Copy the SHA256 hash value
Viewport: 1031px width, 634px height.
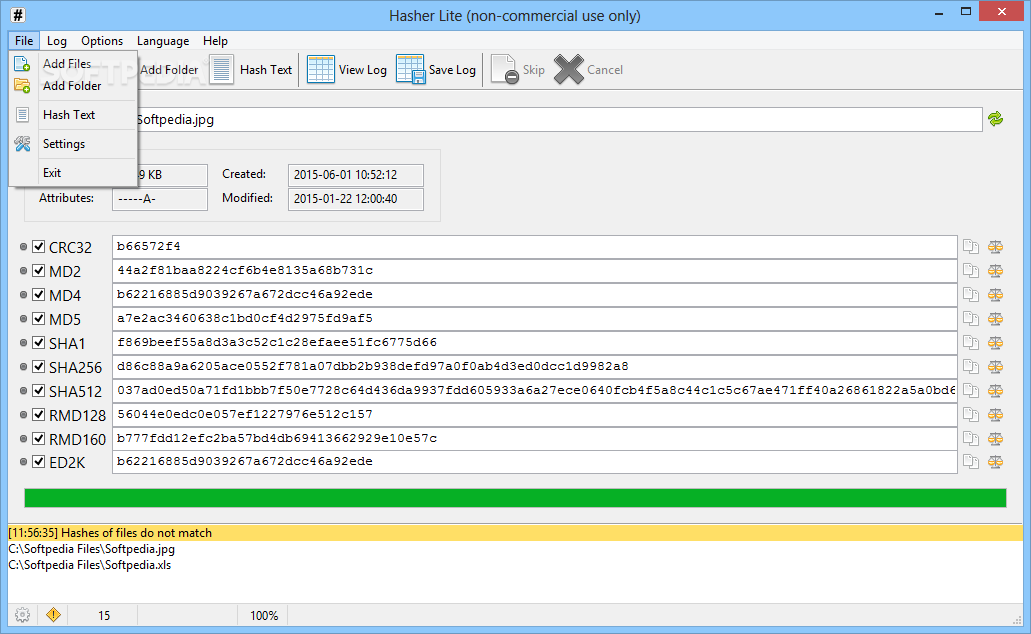pyautogui.click(x=971, y=366)
